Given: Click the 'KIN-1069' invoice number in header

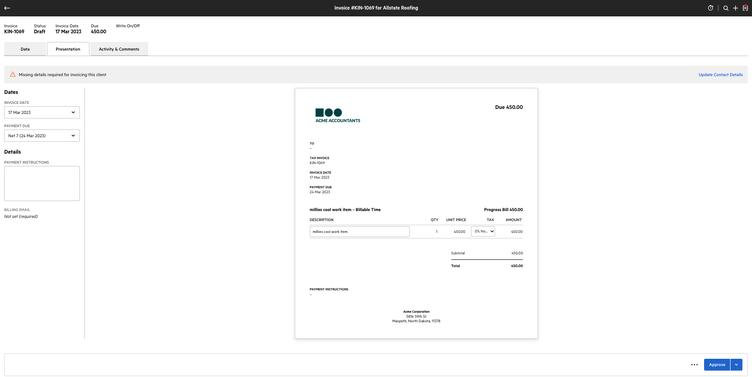Looking at the screenshot, I should pyautogui.click(x=14, y=32).
